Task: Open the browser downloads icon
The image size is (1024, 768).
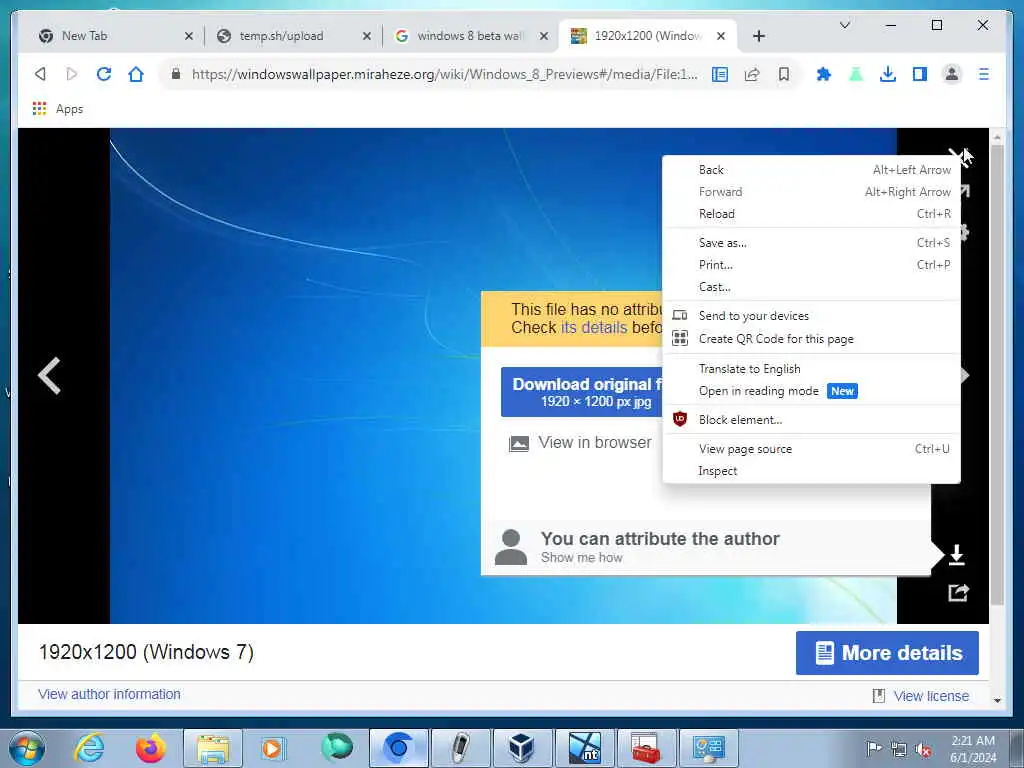Action: point(888,74)
